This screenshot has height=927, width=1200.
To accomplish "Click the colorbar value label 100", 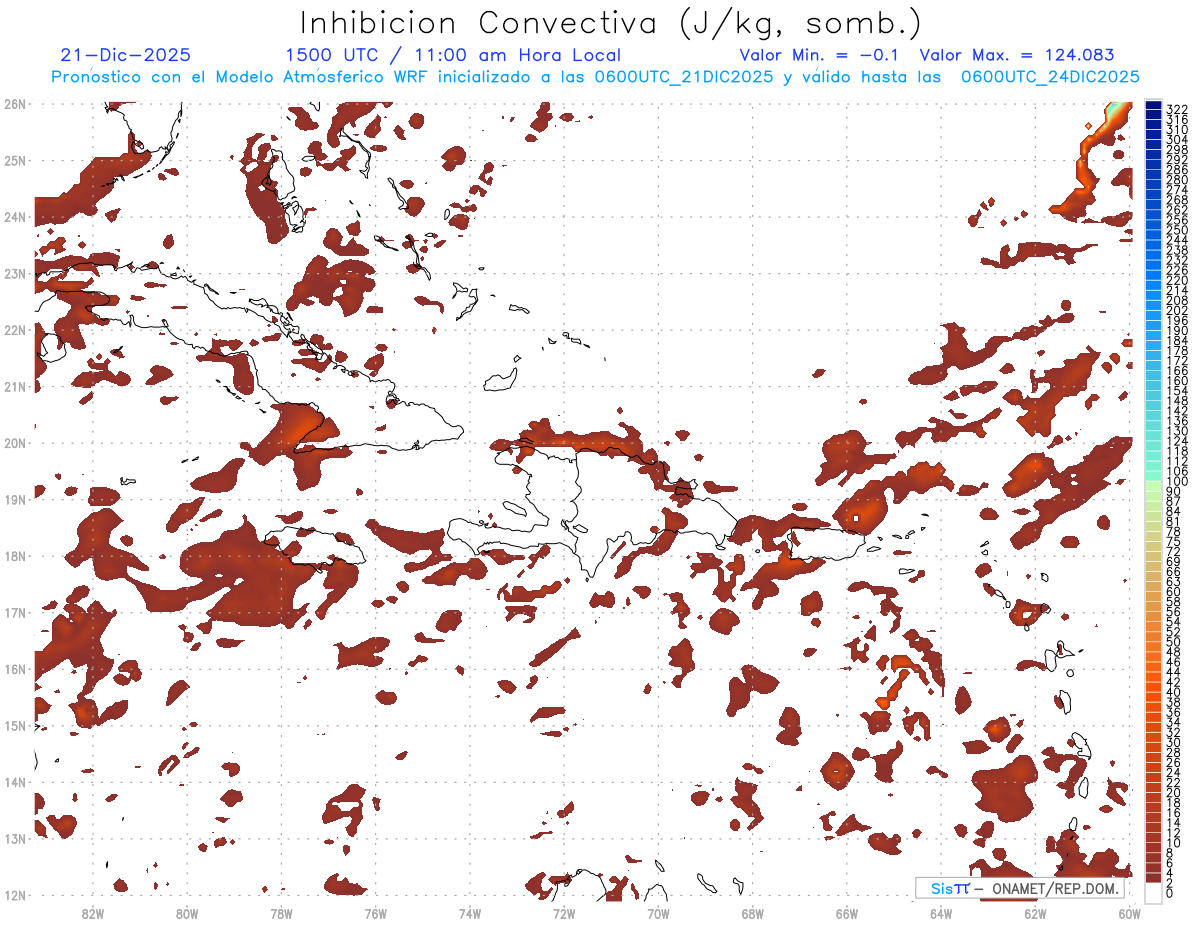I will (1177, 482).
